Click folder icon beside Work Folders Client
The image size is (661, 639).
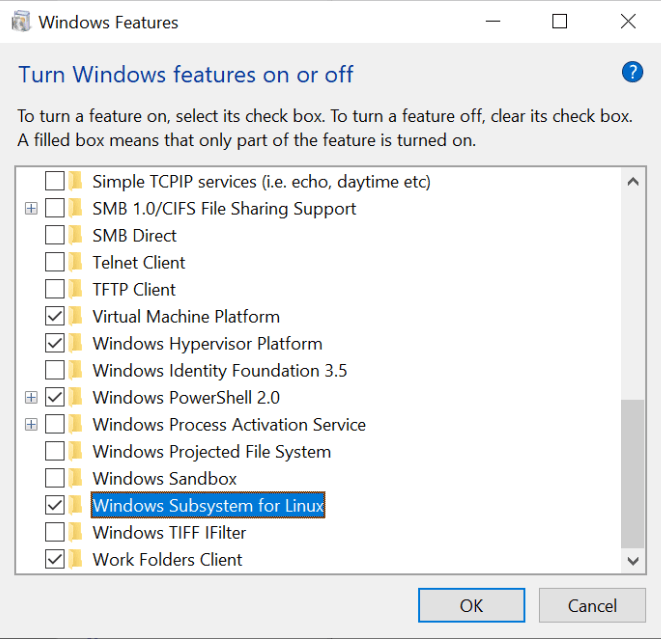coord(76,559)
